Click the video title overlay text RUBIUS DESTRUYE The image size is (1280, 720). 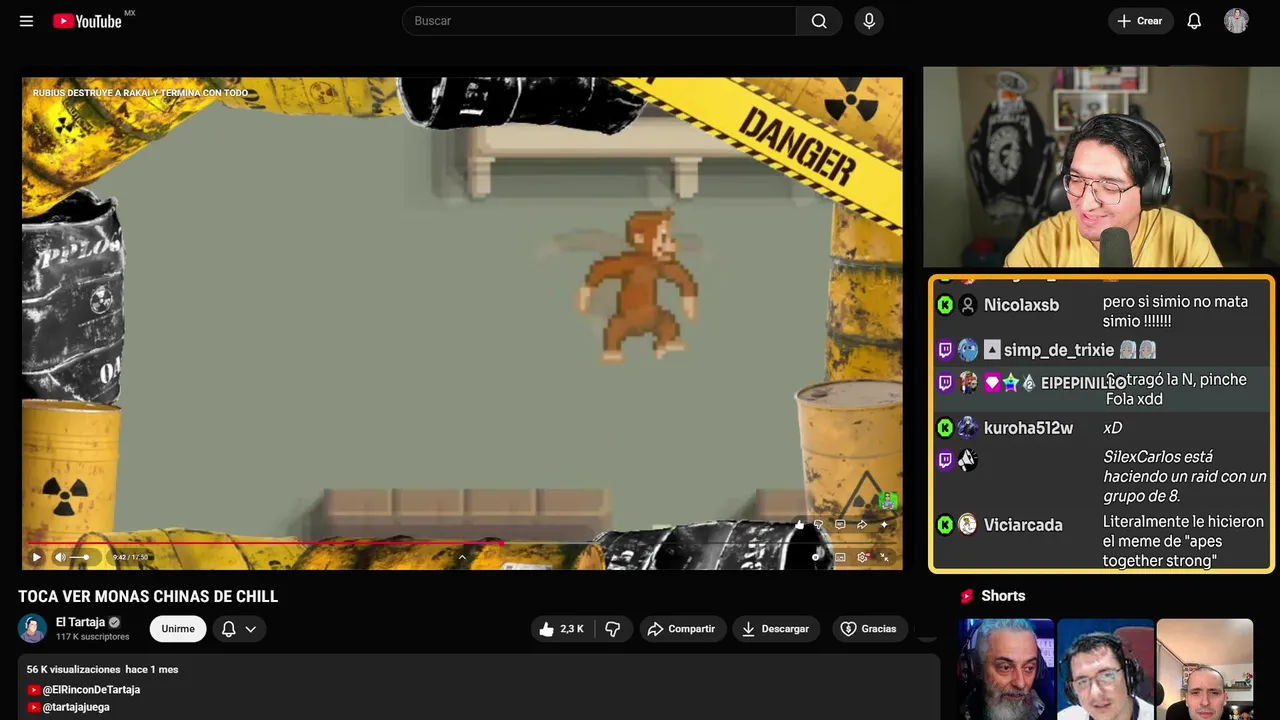(x=140, y=93)
